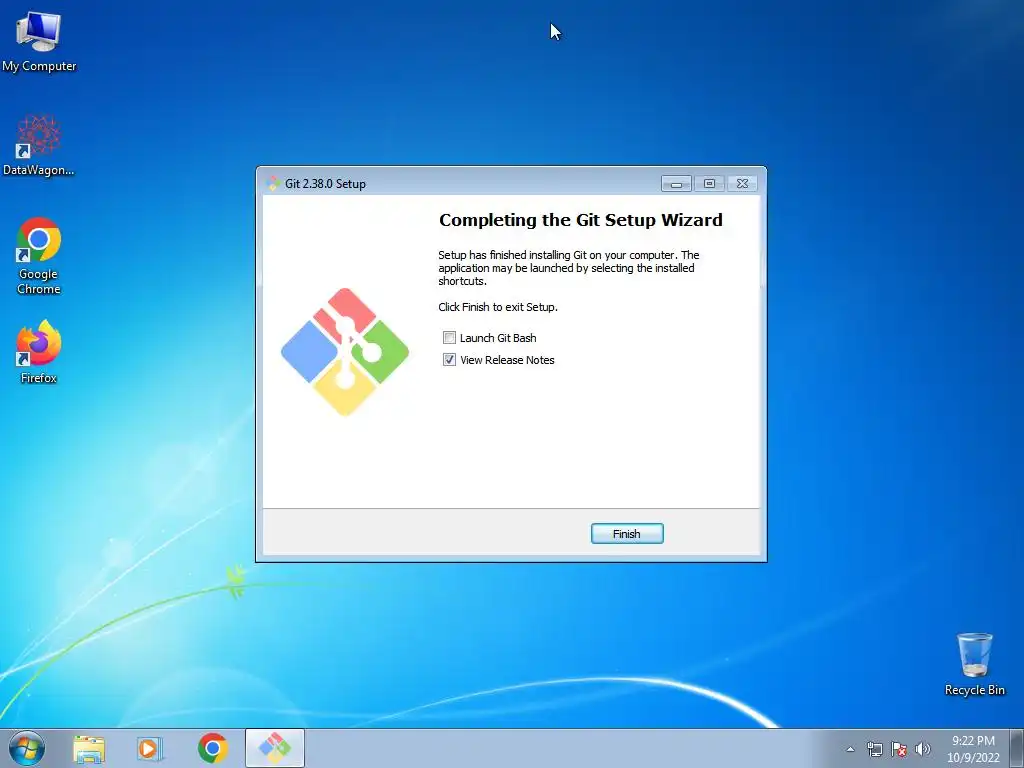This screenshot has width=1024, height=768.
Task: Select Google Chrome desktop shortcut
Action: (39, 256)
